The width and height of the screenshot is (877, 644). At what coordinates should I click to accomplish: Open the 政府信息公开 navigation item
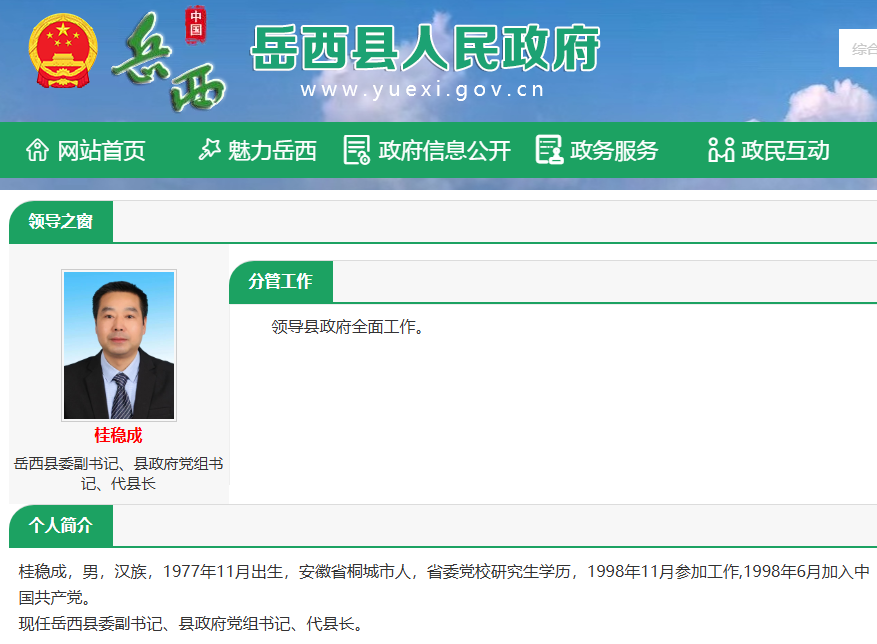[x=444, y=151]
